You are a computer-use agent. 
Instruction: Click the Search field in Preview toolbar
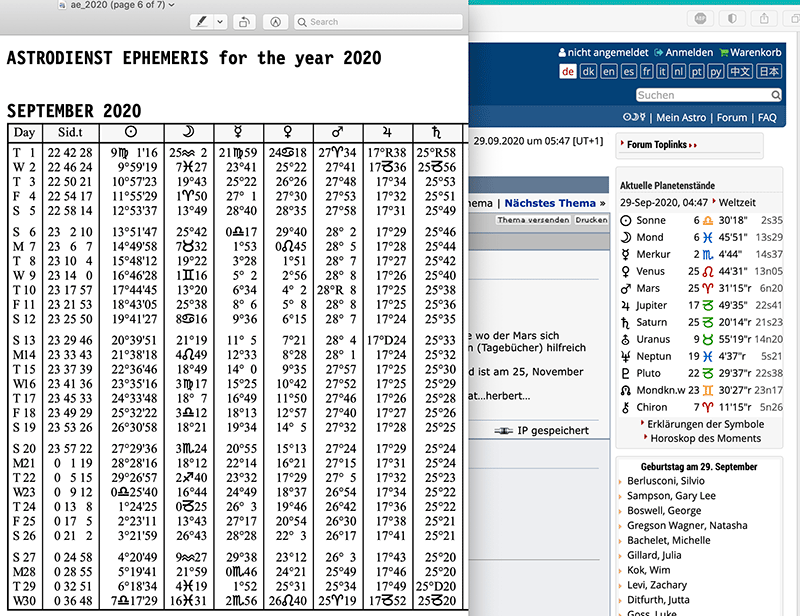tap(378, 22)
